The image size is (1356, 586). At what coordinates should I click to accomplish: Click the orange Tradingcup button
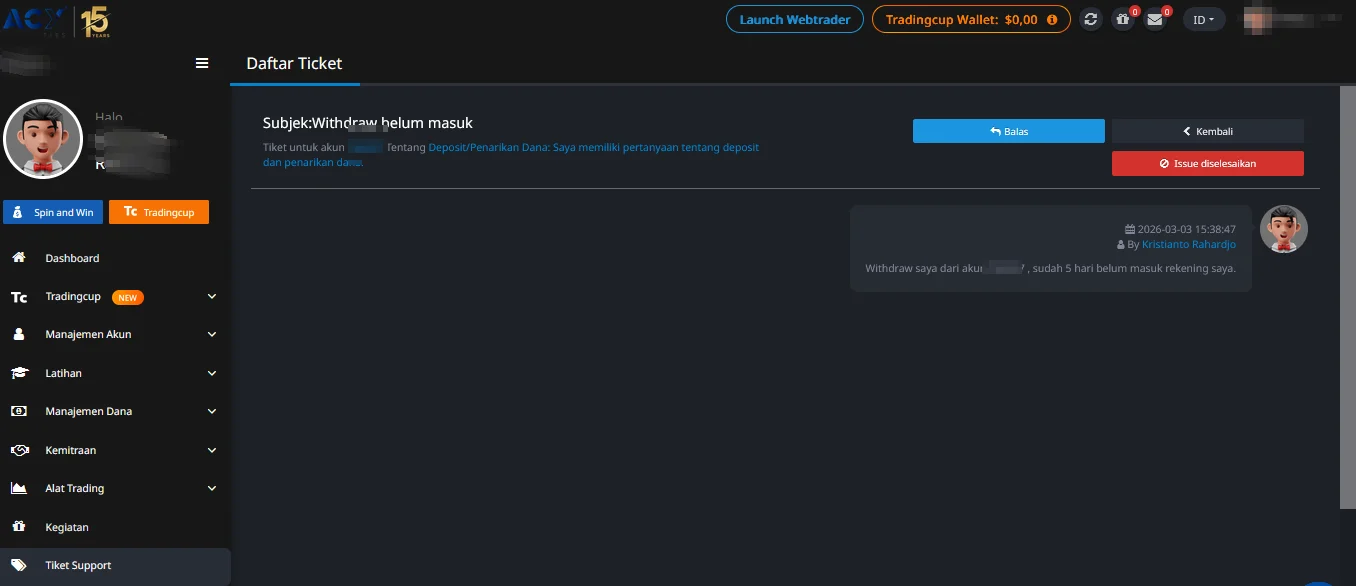pyautogui.click(x=159, y=212)
